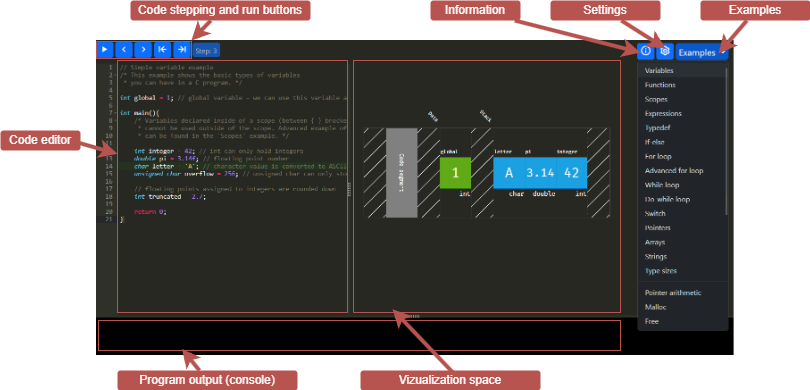Pick the While loop example

[x=682, y=185]
